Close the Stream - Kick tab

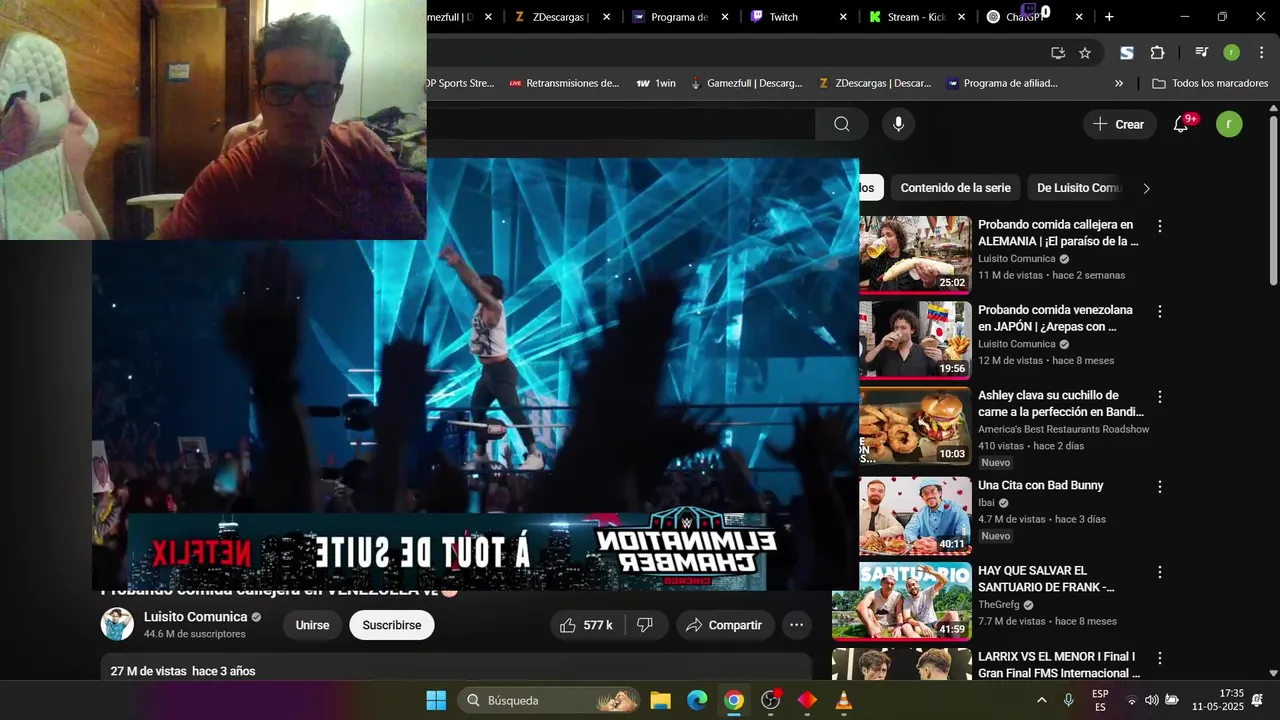(962, 17)
